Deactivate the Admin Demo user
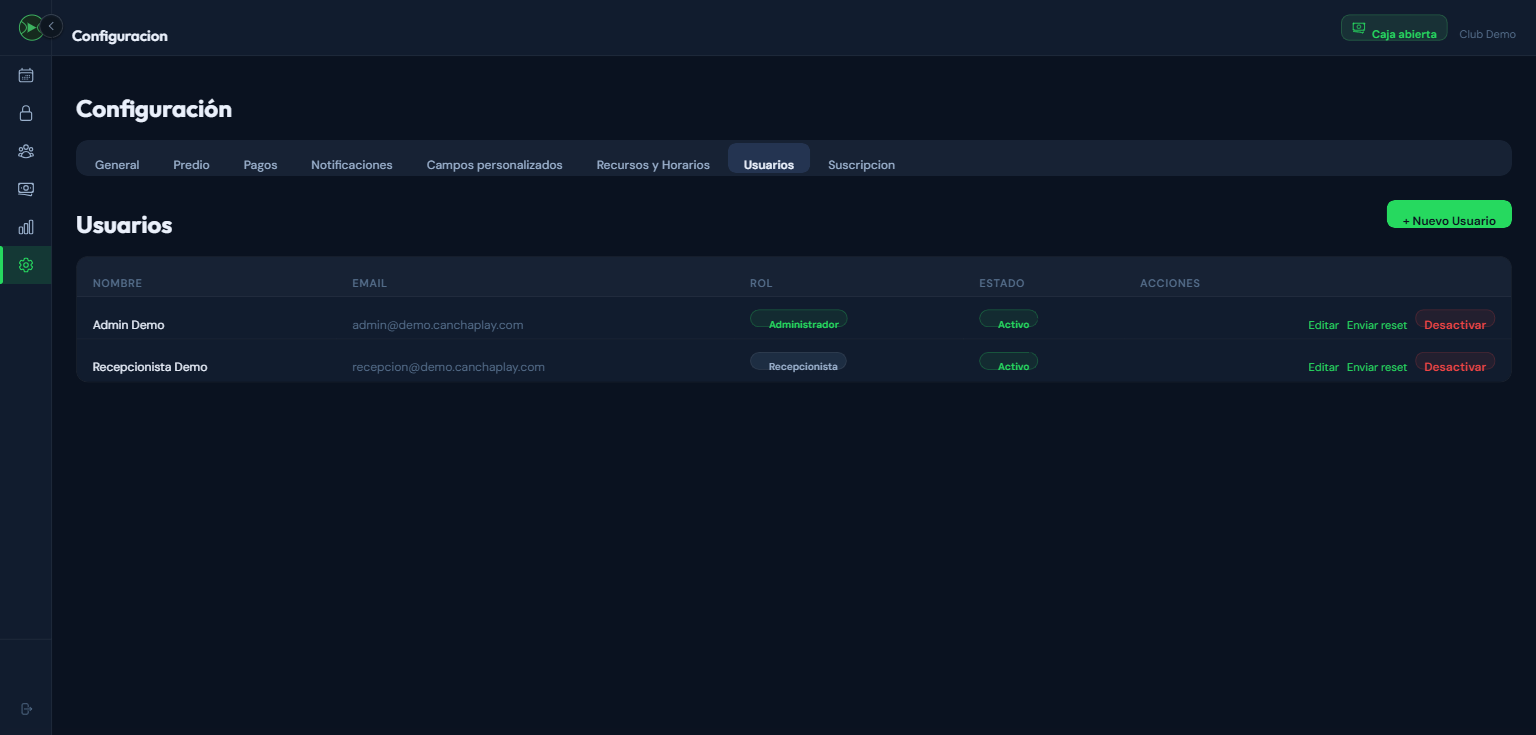Viewport: 1536px width, 735px height. click(1455, 320)
